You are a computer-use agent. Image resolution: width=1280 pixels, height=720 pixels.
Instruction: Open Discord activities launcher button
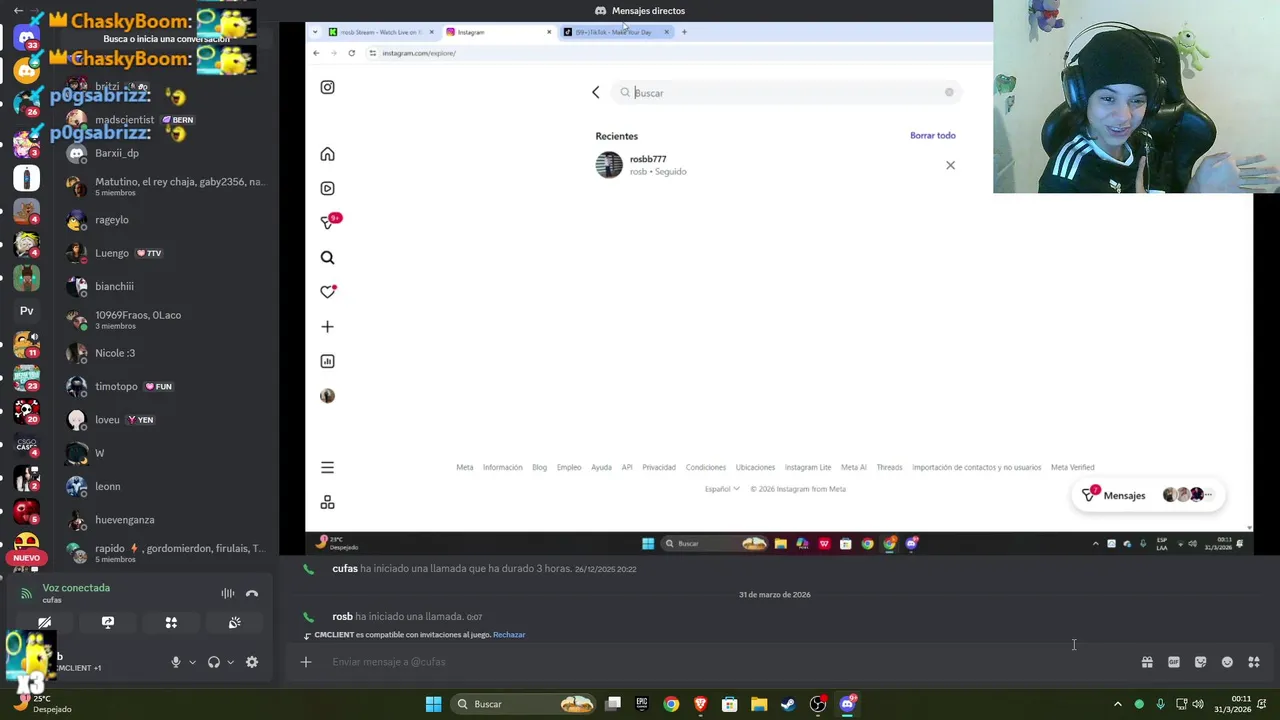coord(171,622)
